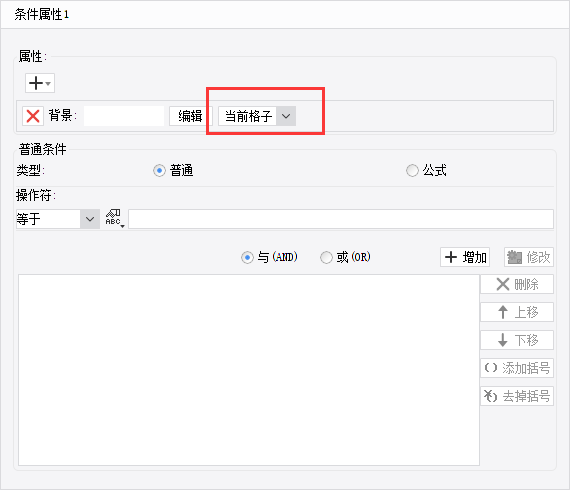Click the 去掉括号 remove brackets button
570x490 pixels.
517,396
